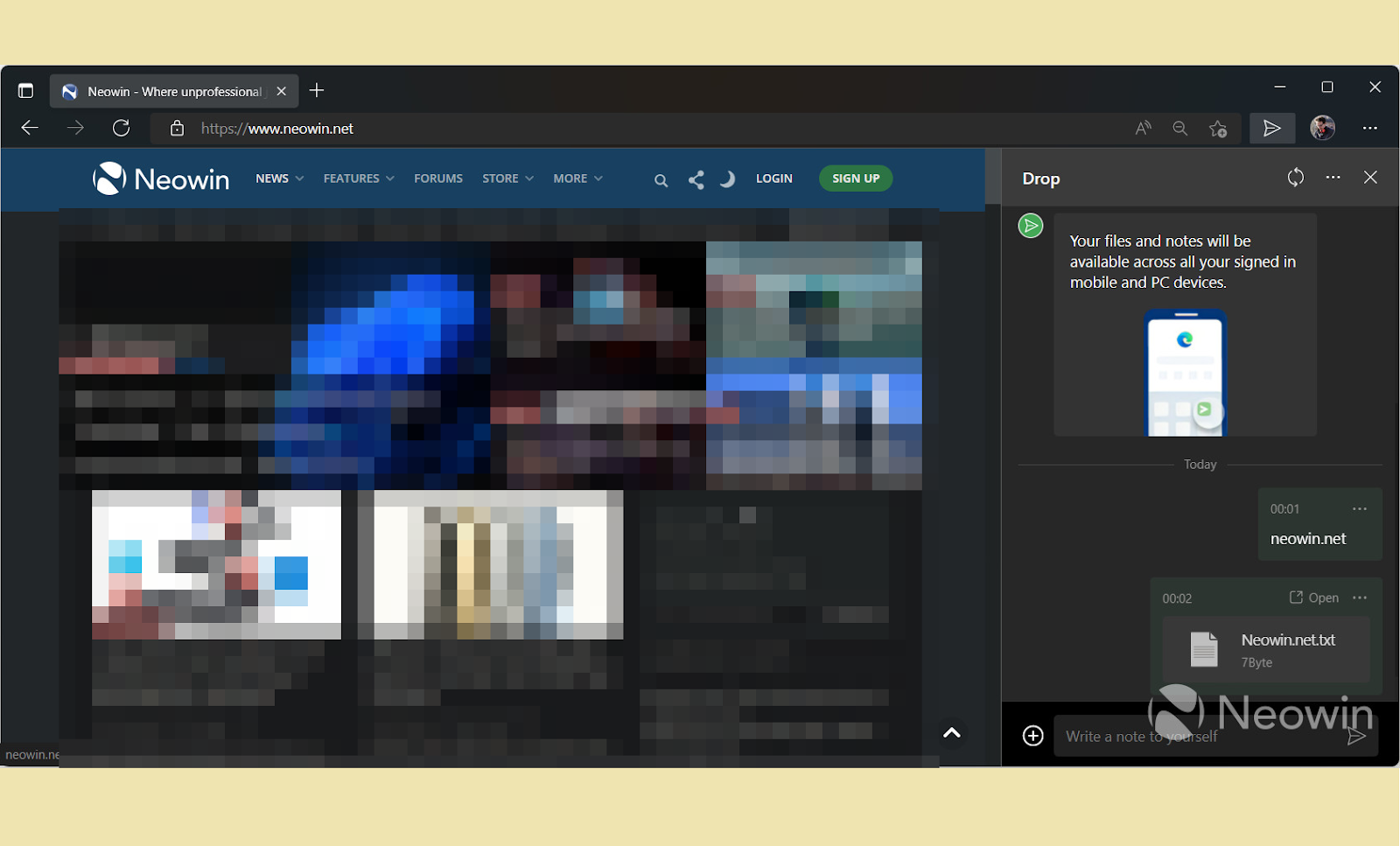Select the Neowin.net.txt file attachment

1265,650
